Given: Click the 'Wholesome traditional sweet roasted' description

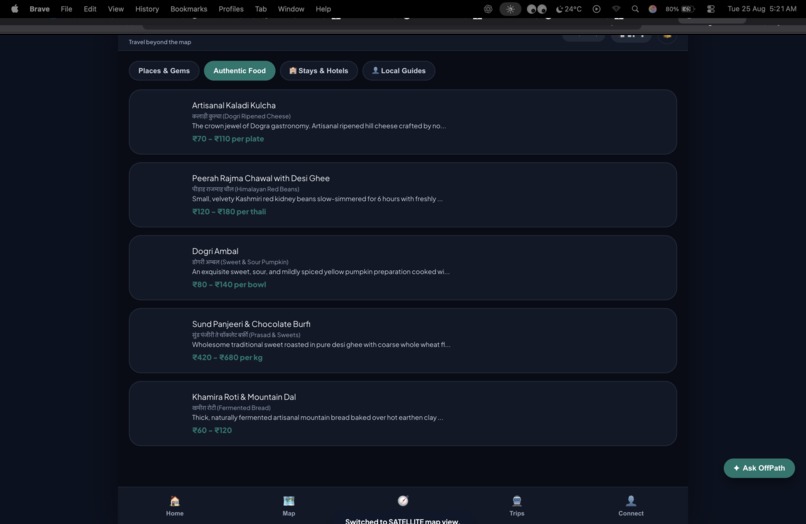Looking at the screenshot, I should coord(321,345).
